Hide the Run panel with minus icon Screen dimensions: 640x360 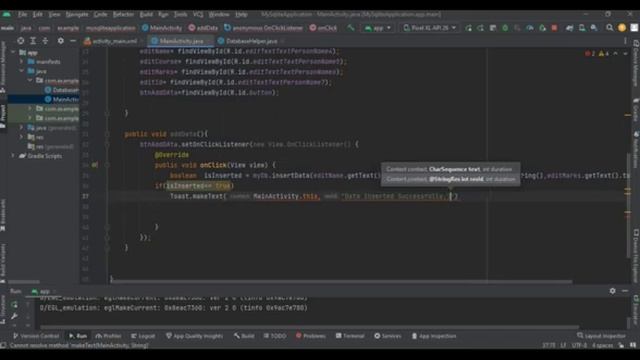coord(625,291)
